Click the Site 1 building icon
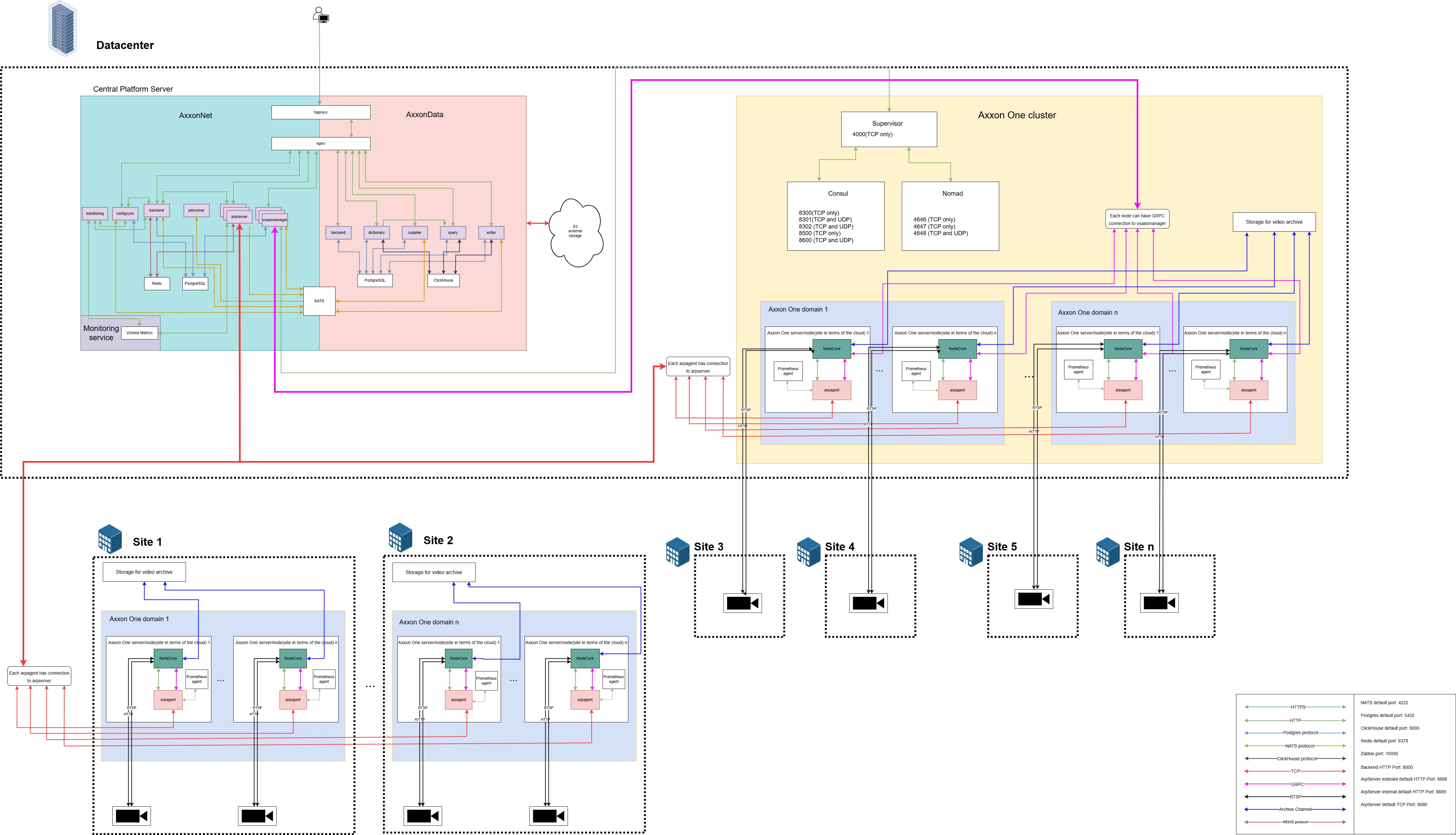1456x835 pixels. (x=110, y=538)
